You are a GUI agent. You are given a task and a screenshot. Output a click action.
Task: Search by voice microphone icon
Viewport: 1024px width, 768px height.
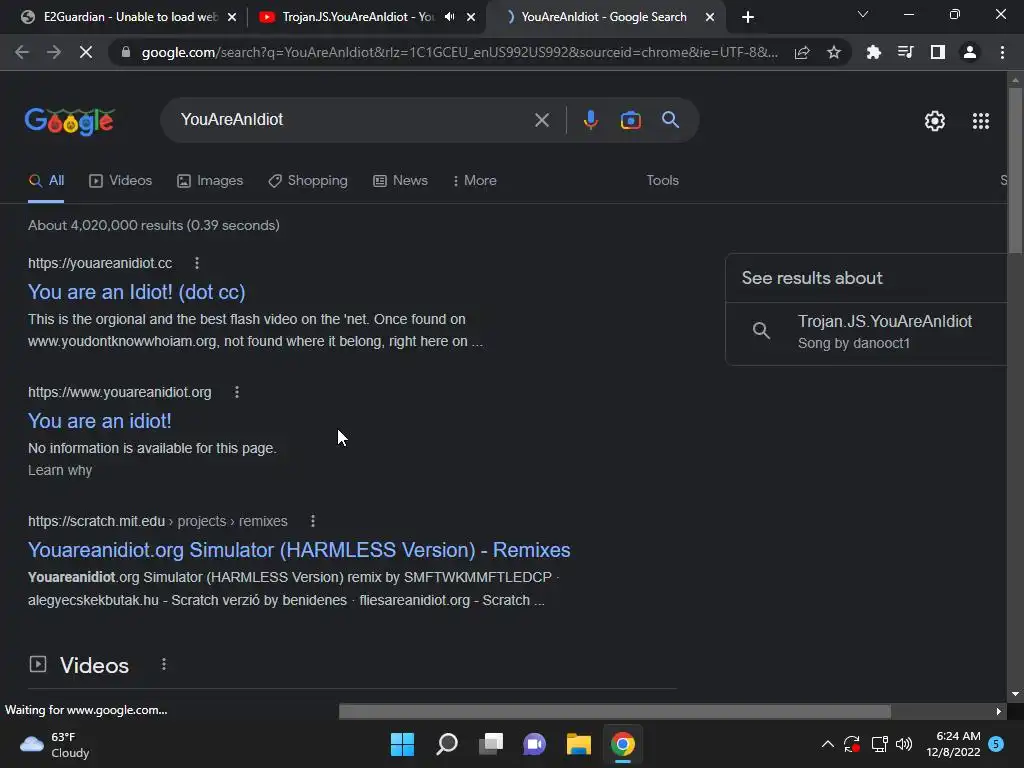590,120
